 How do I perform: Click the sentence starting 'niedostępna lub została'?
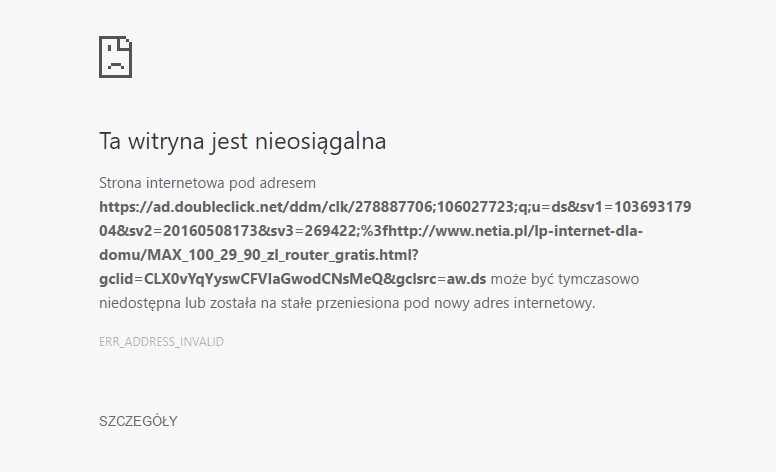coord(347,303)
